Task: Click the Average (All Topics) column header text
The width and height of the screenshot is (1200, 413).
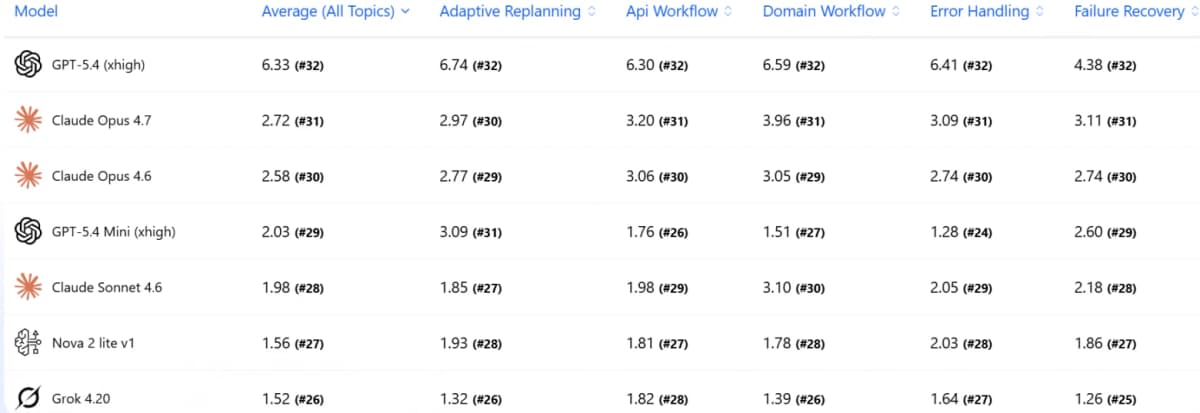Action: pyautogui.click(x=327, y=12)
